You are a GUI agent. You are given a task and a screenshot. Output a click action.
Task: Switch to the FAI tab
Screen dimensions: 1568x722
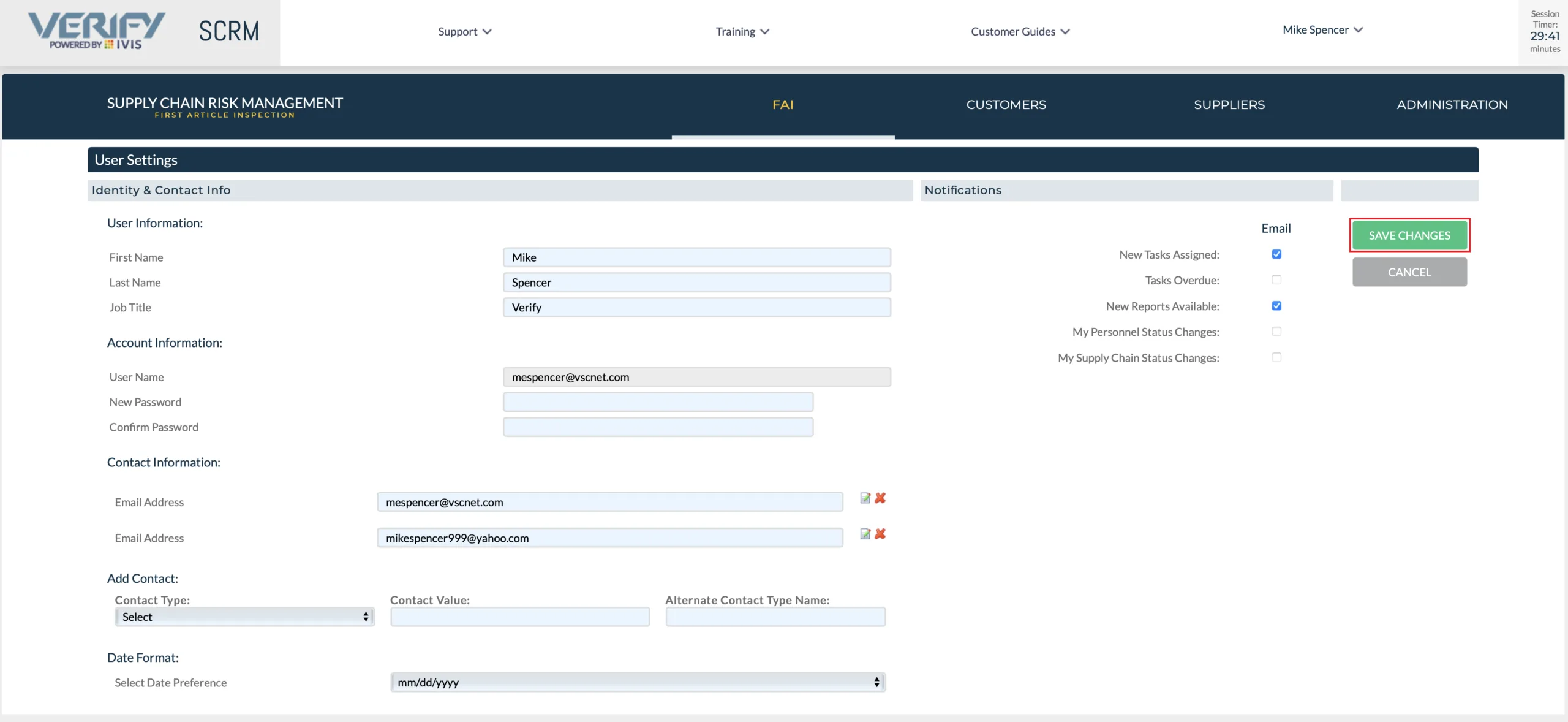pyautogui.click(x=783, y=105)
